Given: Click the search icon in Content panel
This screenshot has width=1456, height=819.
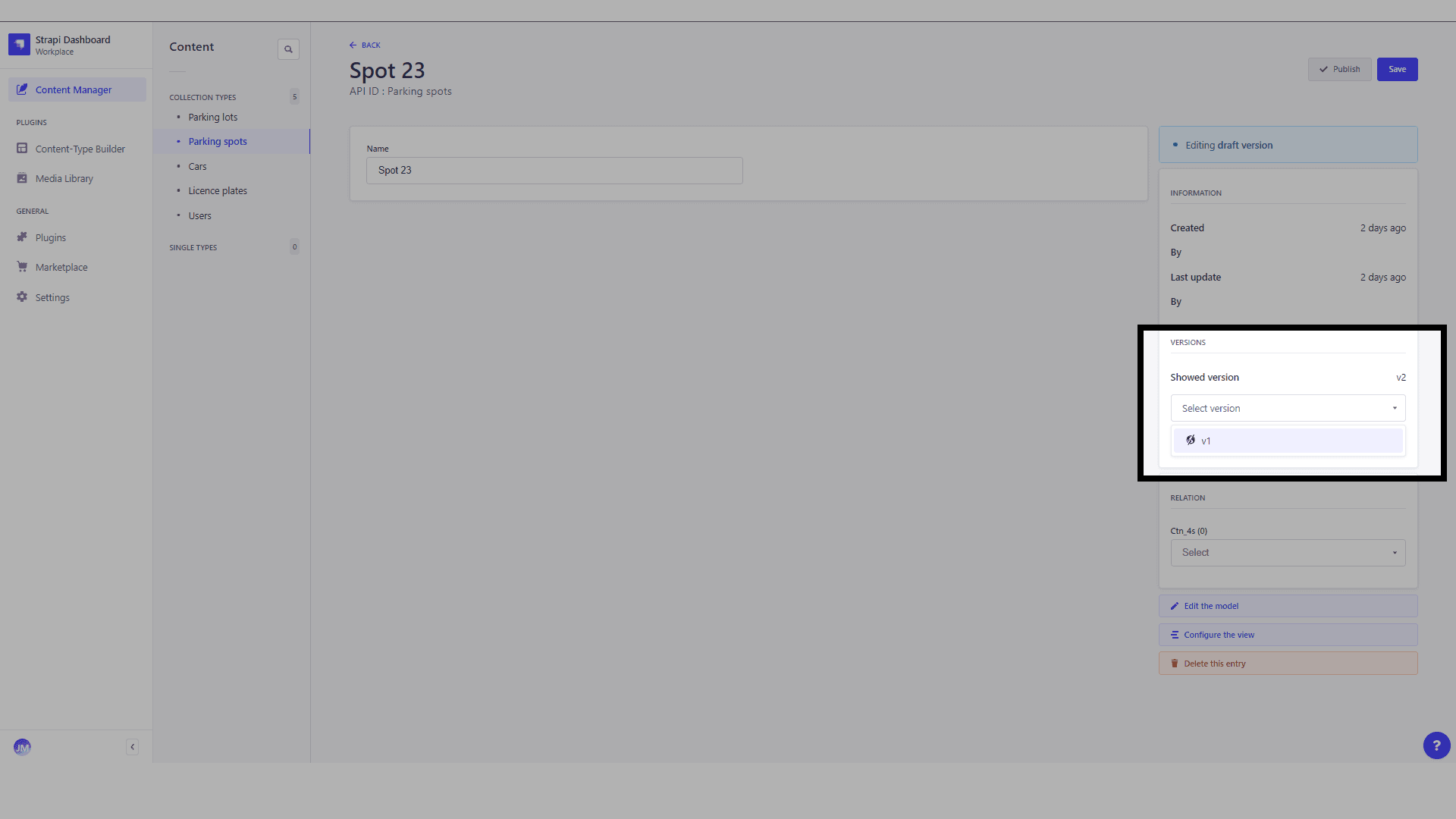Looking at the screenshot, I should 288,48.
